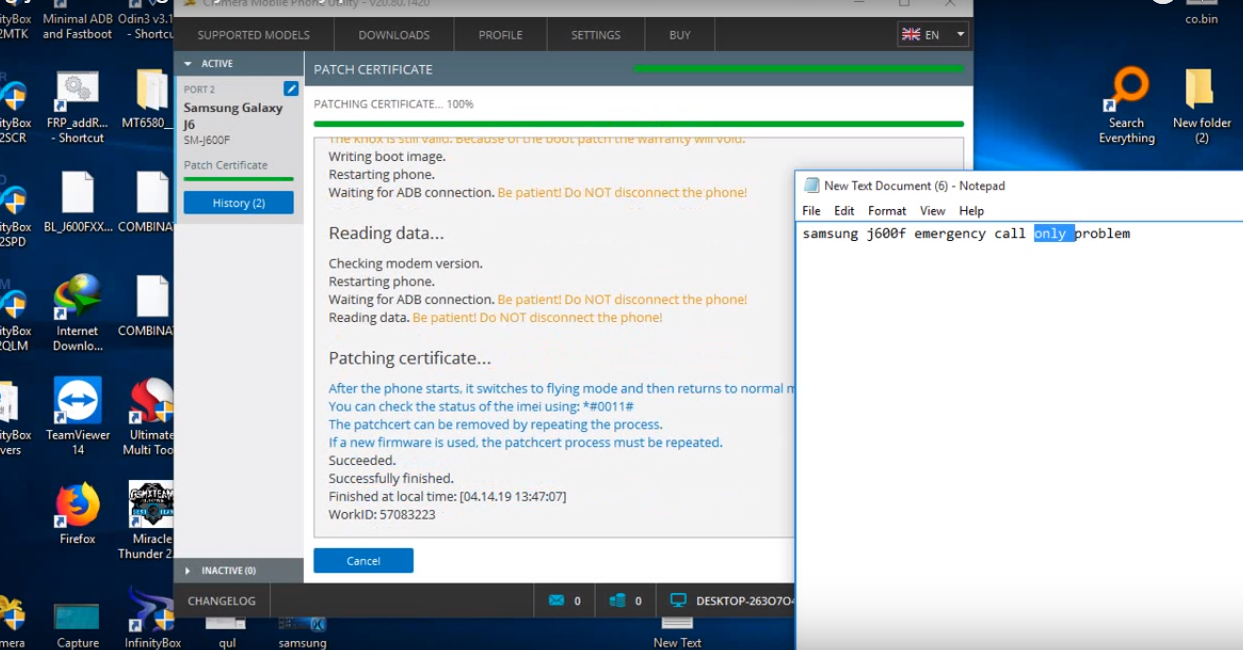
Task: Click the credits database icon in status bar
Action: [x=617, y=600]
